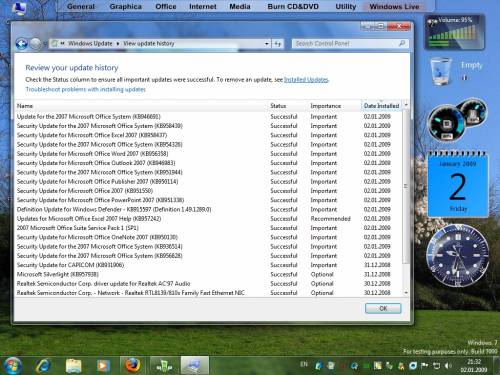Select Security Update for Microsoft Office OneNote 2007

coord(208,237)
